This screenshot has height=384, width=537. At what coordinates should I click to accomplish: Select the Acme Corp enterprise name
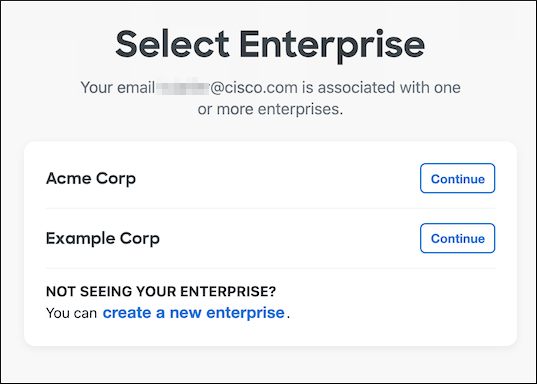click(91, 178)
